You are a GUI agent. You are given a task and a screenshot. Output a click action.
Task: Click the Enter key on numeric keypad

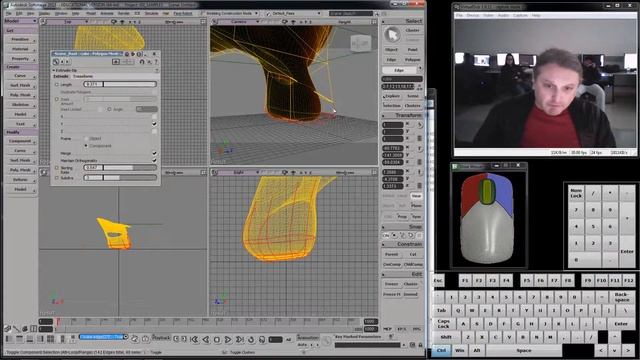627,251
